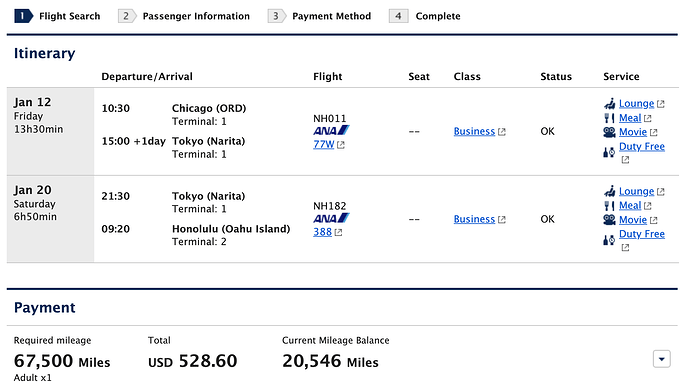
Task: Open Business class link for NH182
Action: point(474,219)
